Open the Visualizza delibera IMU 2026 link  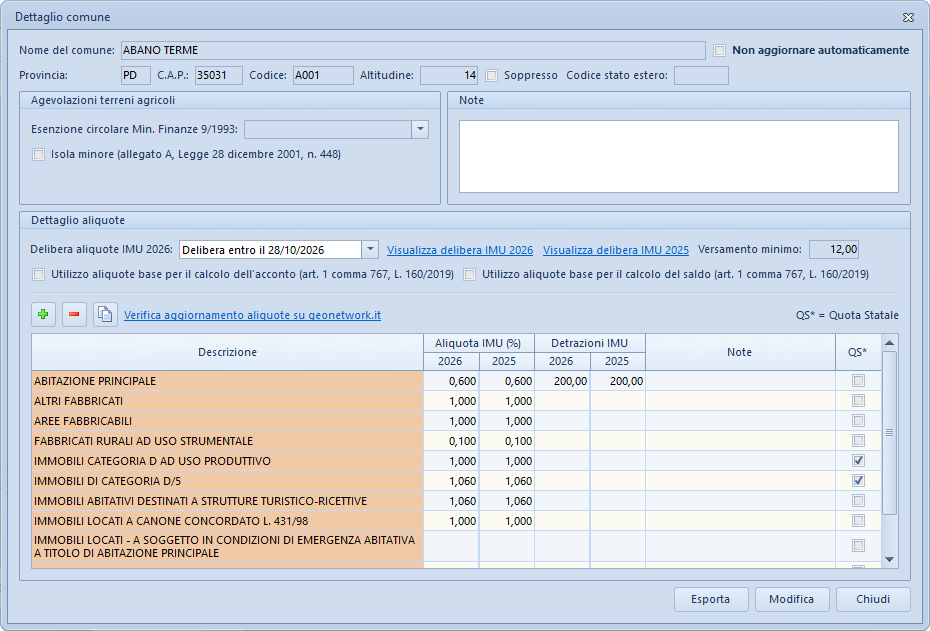click(460, 250)
